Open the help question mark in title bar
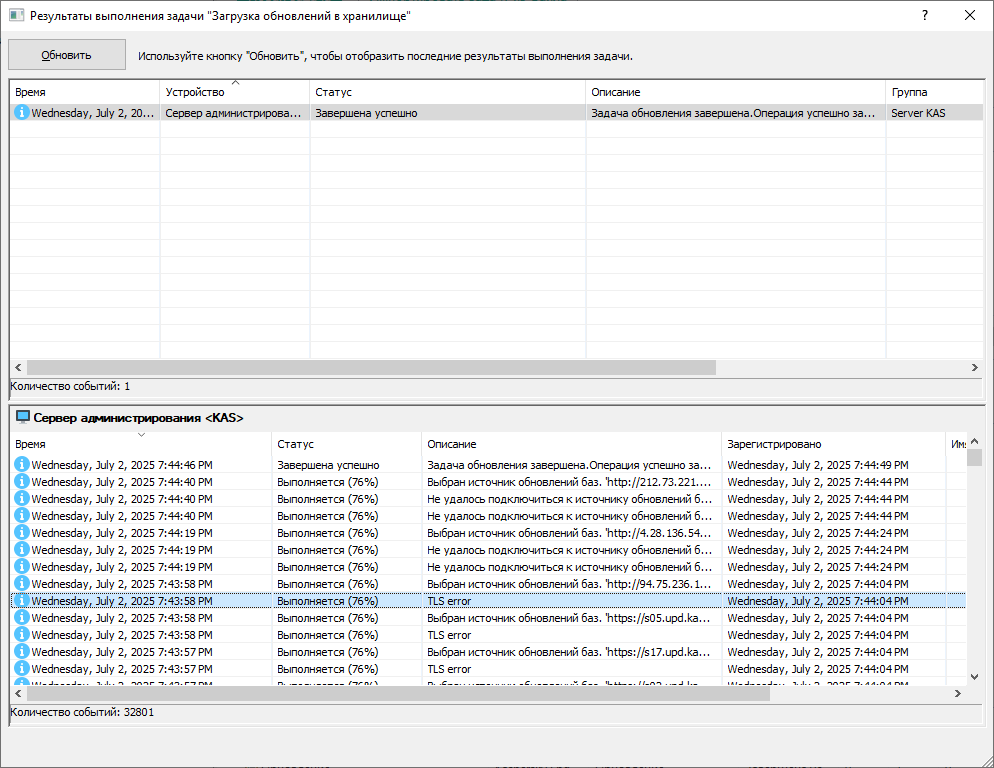The image size is (994, 768). (x=925, y=15)
